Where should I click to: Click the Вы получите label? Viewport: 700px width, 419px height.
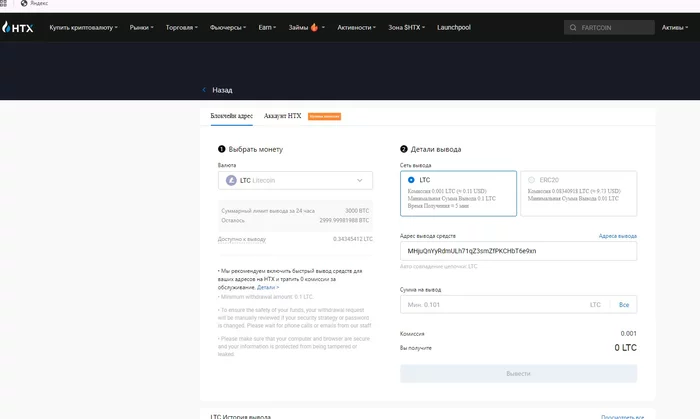click(416, 348)
